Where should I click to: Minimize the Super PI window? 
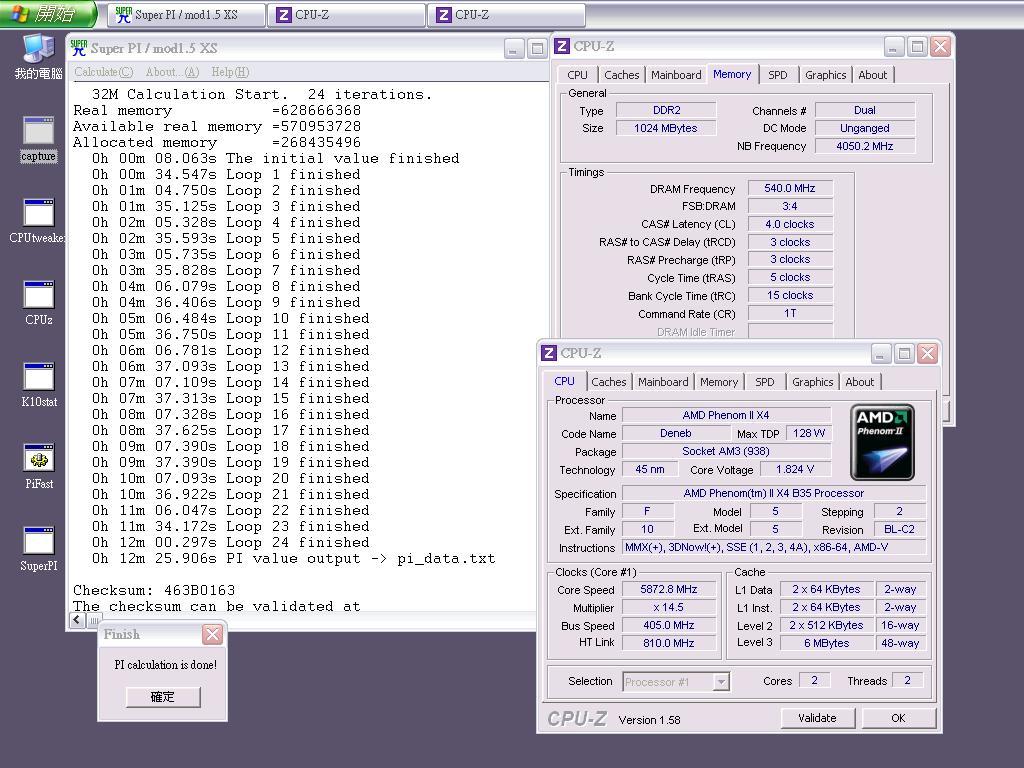pyautogui.click(x=514, y=49)
